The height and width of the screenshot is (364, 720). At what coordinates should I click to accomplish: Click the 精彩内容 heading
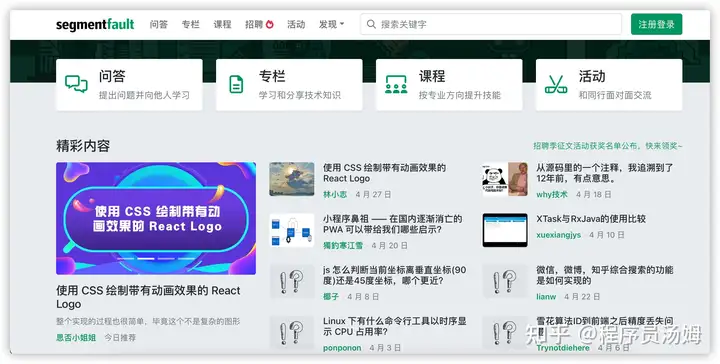point(83,146)
